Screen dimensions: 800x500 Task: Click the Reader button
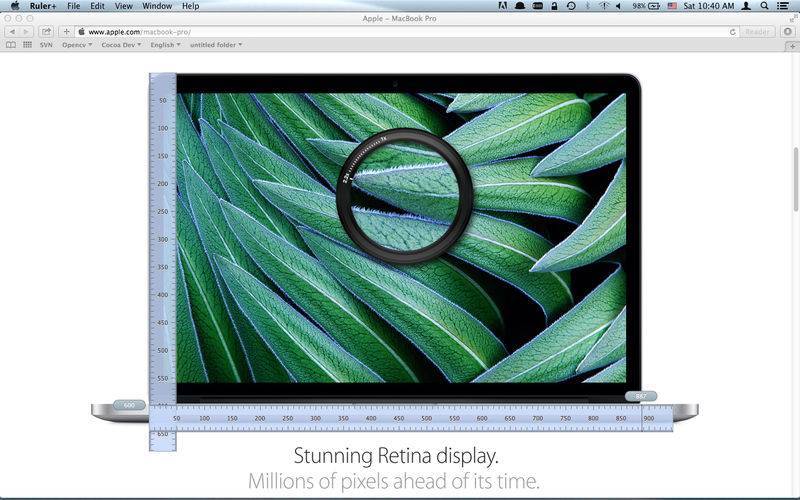(x=758, y=32)
